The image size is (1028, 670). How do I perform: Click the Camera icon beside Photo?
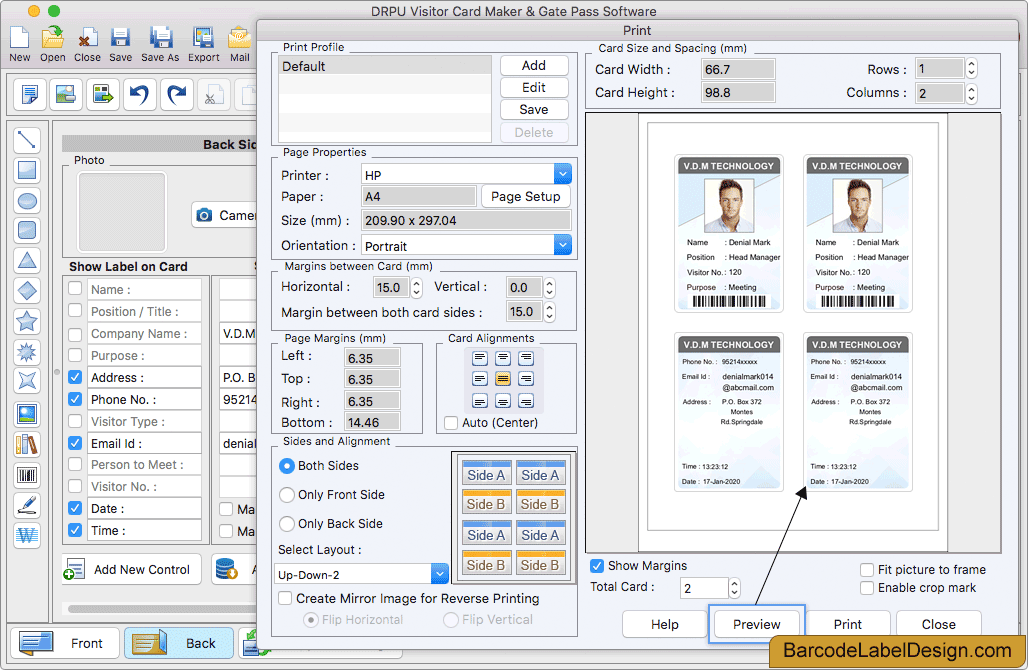[x=204, y=215]
